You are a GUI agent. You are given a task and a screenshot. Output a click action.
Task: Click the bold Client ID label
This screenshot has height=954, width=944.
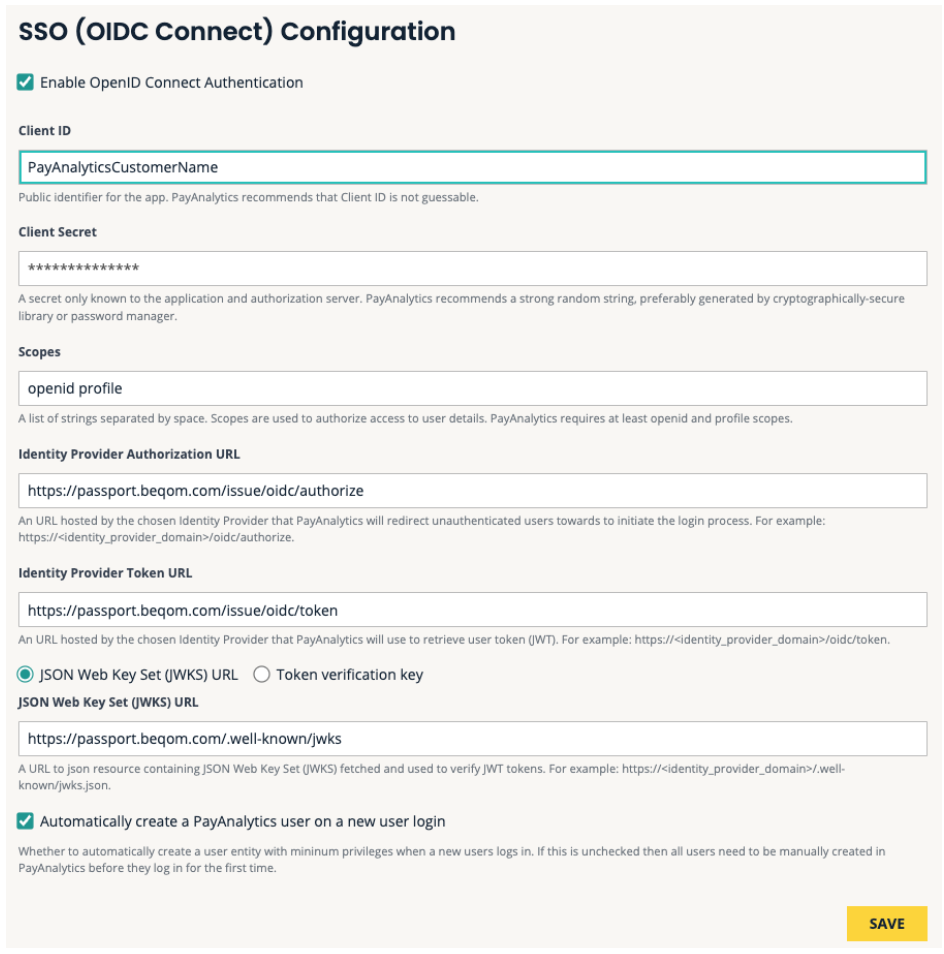(x=45, y=131)
